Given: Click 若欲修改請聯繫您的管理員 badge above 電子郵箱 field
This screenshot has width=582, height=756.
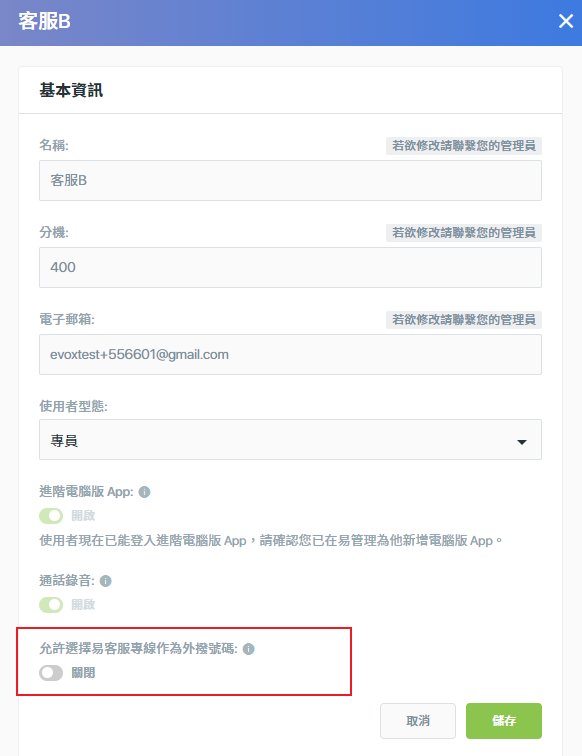Looking at the screenshot, I should [464, 320].
